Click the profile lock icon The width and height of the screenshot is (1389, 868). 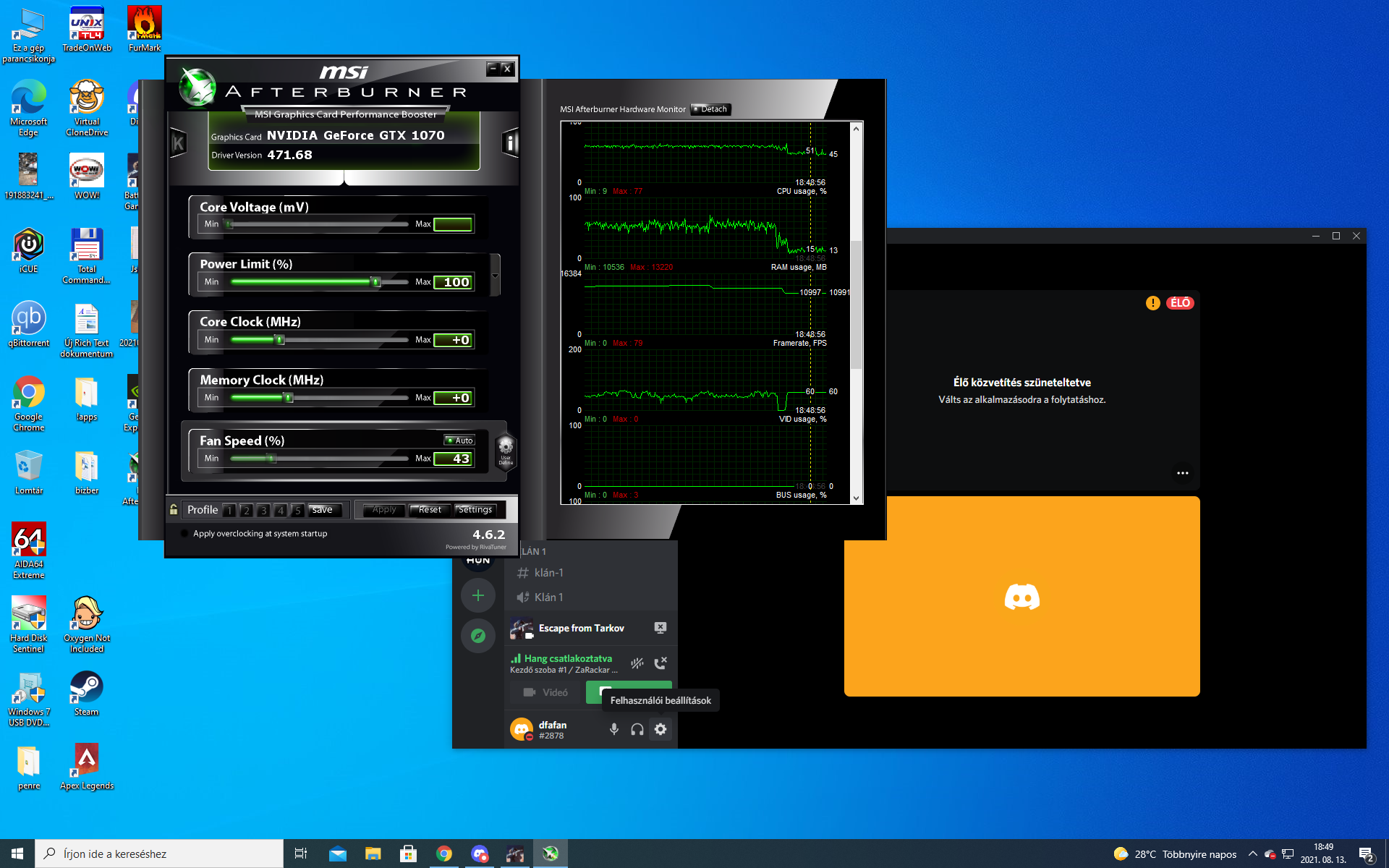coord(174,510)
